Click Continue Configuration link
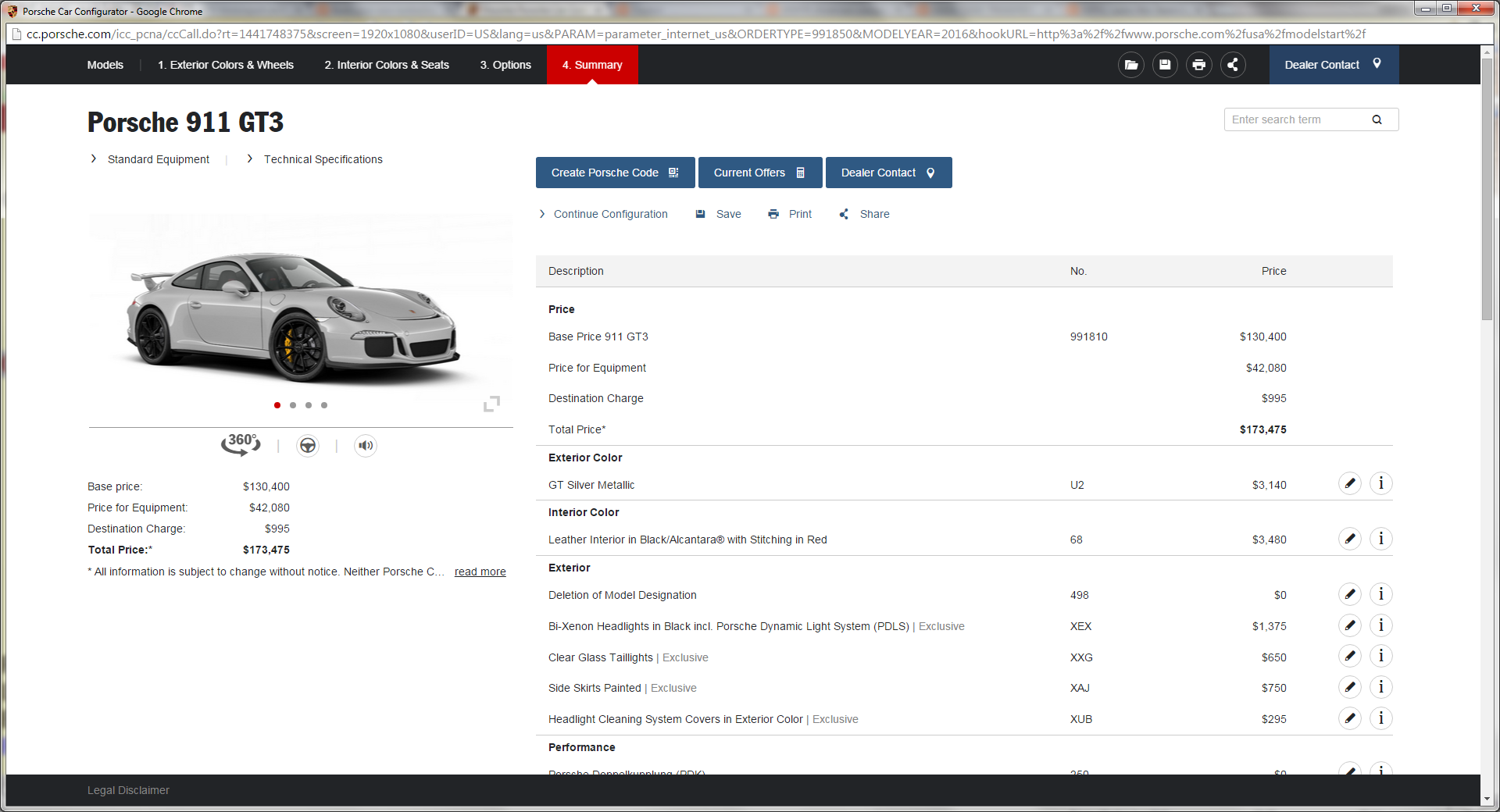This screenshot has height=812, width=1500. 603,214
